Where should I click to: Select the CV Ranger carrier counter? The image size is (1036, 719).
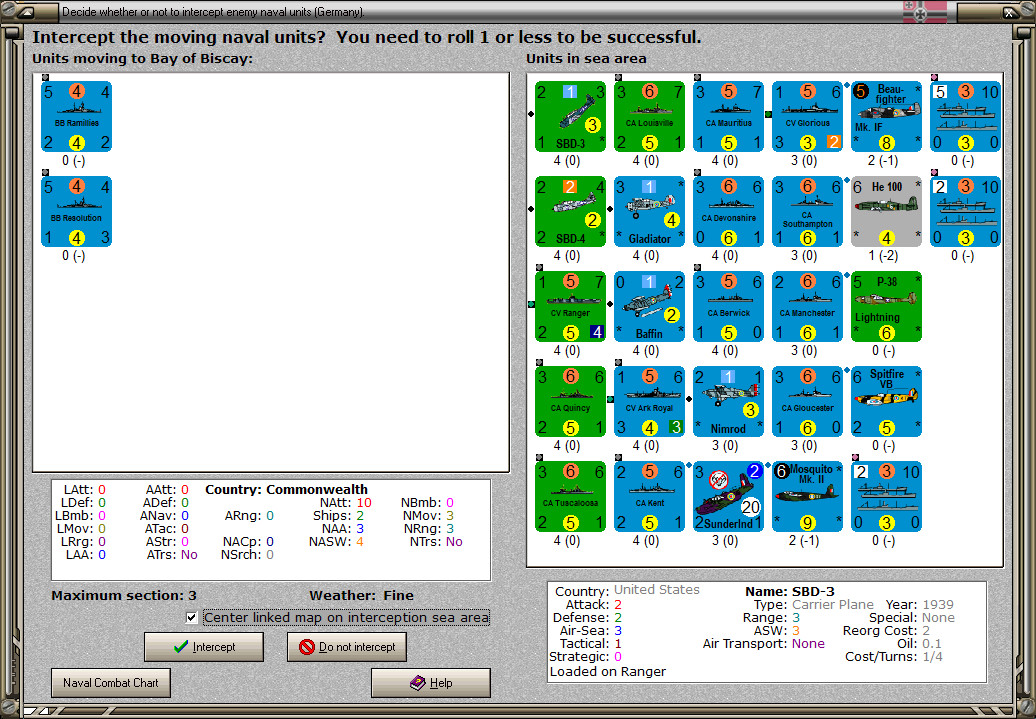[570, 307]
